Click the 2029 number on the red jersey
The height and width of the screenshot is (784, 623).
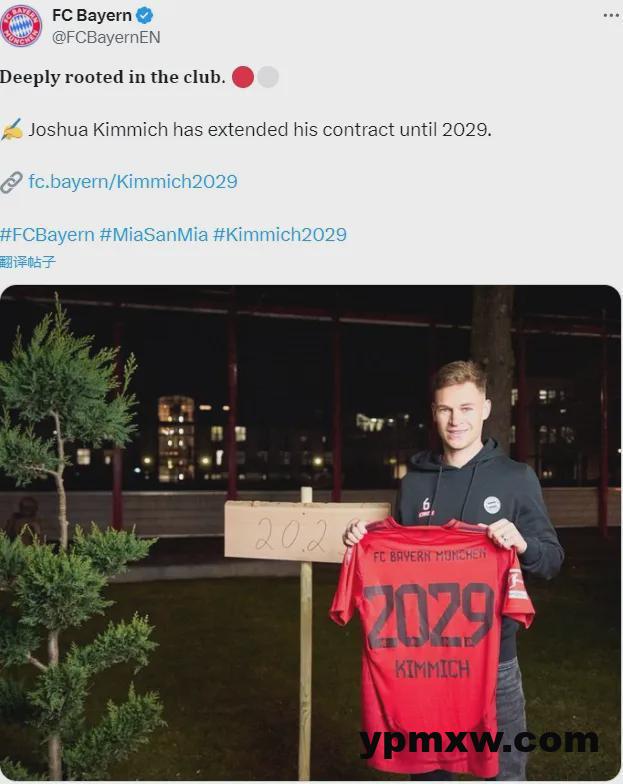[428, 616]
